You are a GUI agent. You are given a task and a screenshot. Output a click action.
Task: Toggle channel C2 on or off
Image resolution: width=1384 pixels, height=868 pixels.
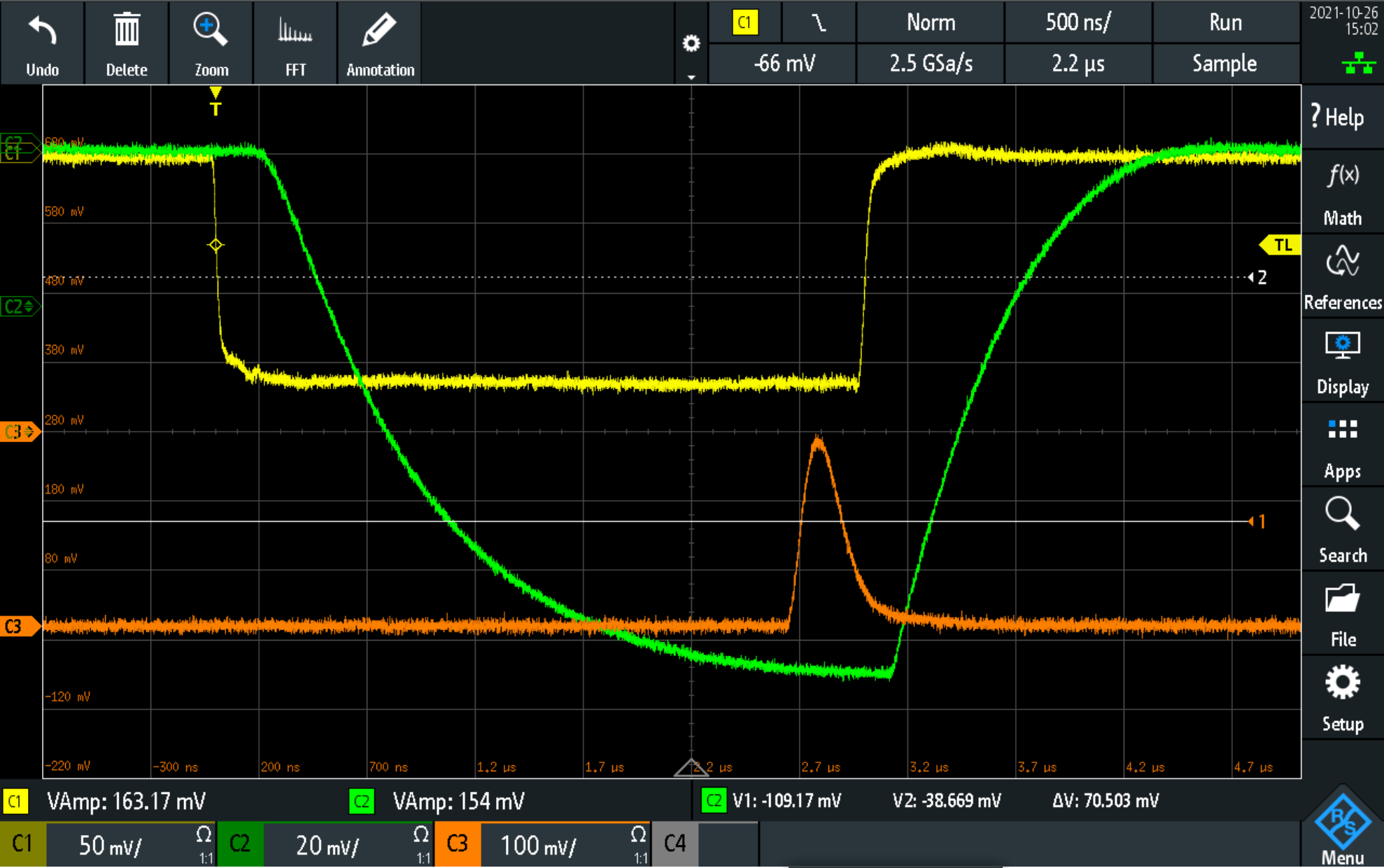tap(240, 844)
